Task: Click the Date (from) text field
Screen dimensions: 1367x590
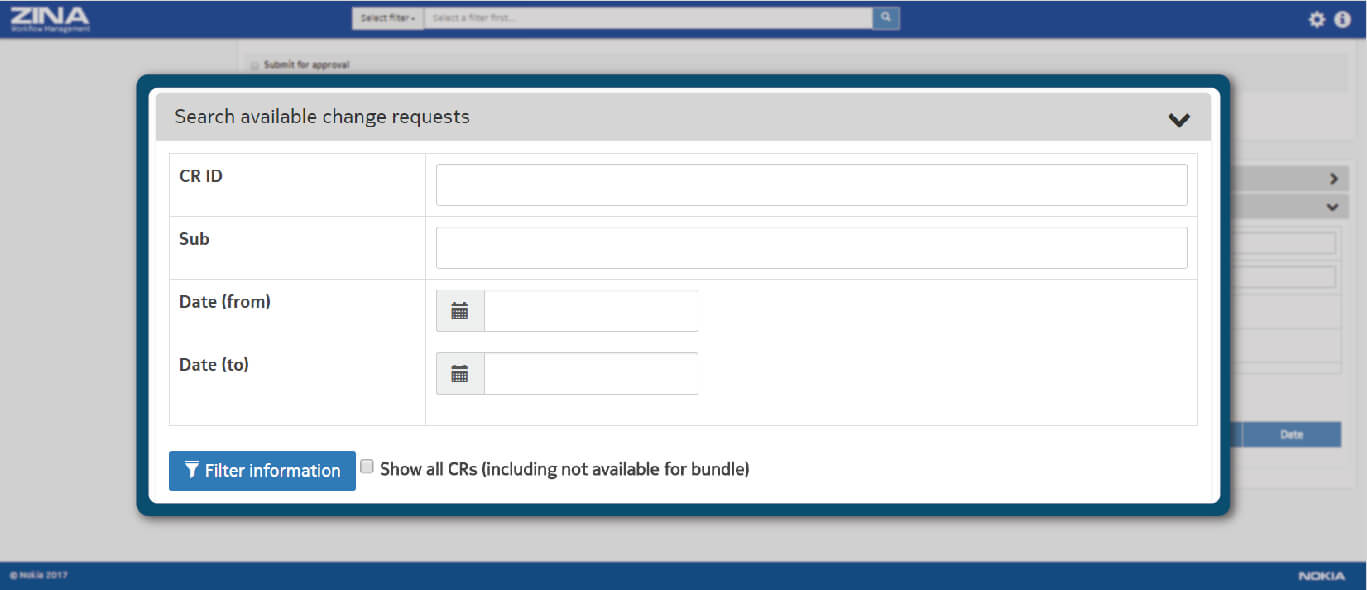Action: pyautogui.click(x=591, y=311)
